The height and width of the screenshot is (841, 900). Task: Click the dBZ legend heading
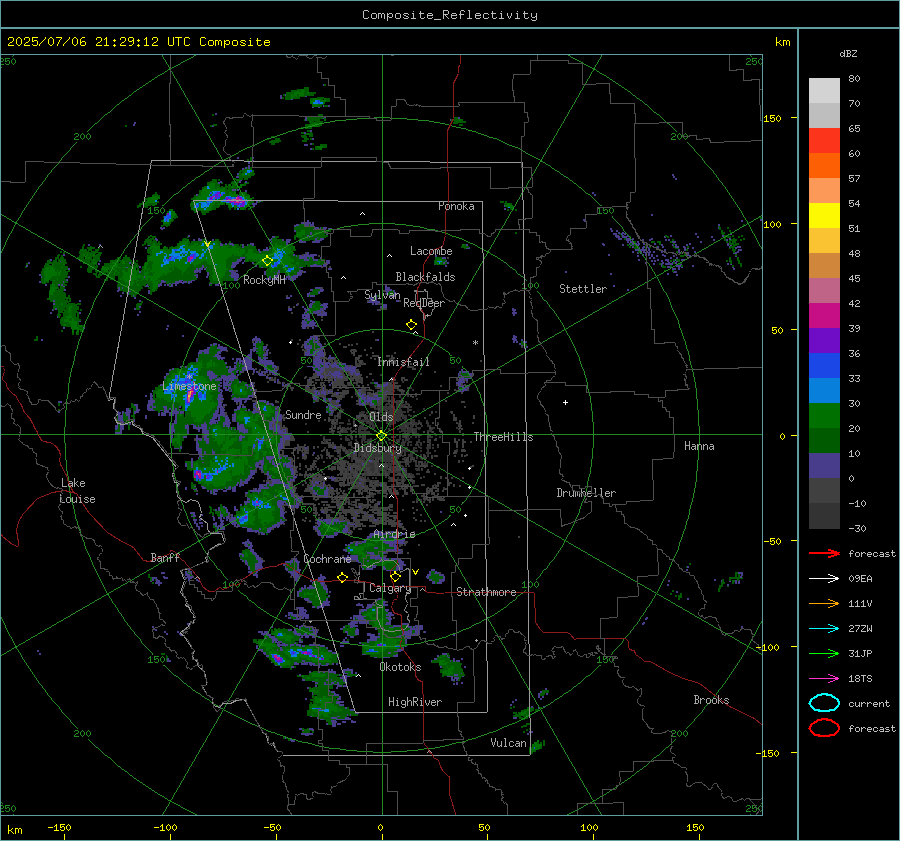pos(848,54)
